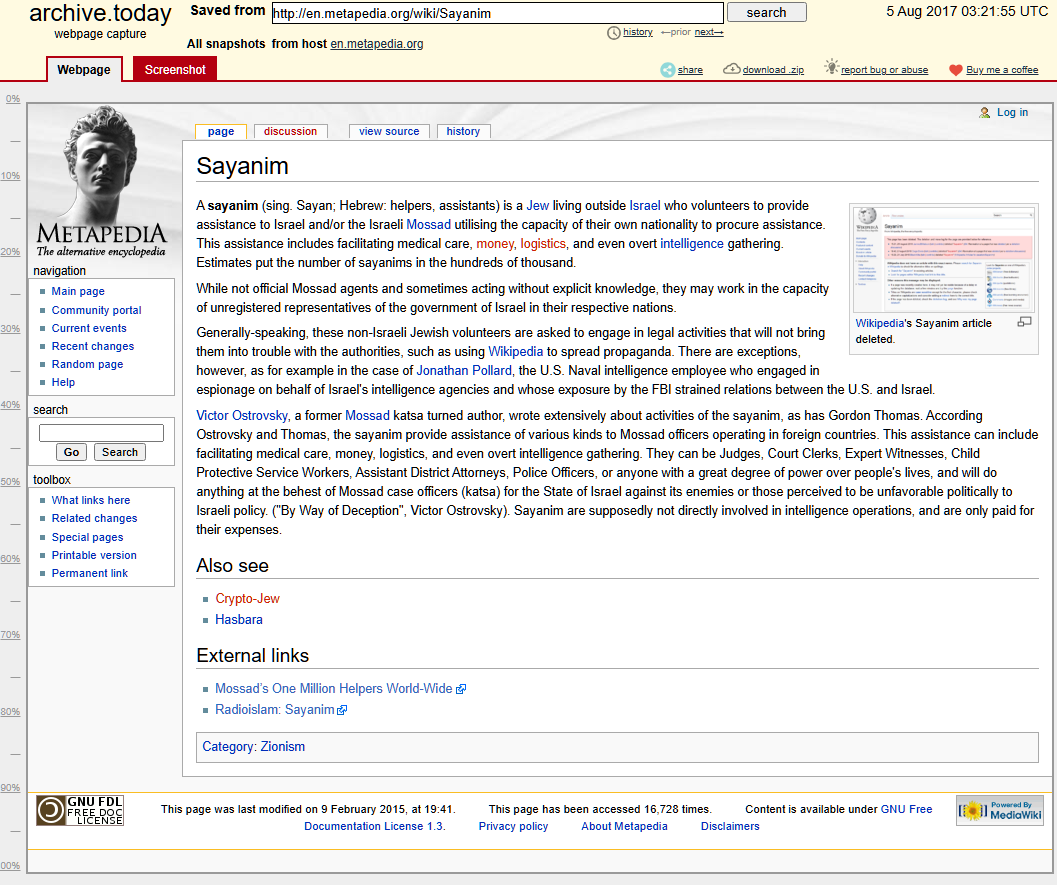
Task: Open Special pages link
Action: tap(88, 537)
